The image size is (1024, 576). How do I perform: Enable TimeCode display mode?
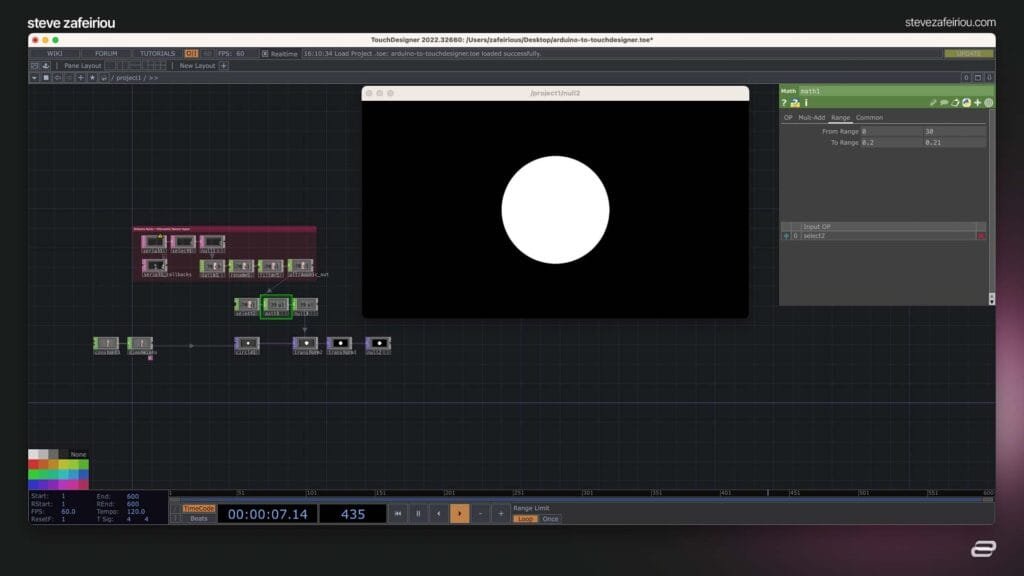199,508
